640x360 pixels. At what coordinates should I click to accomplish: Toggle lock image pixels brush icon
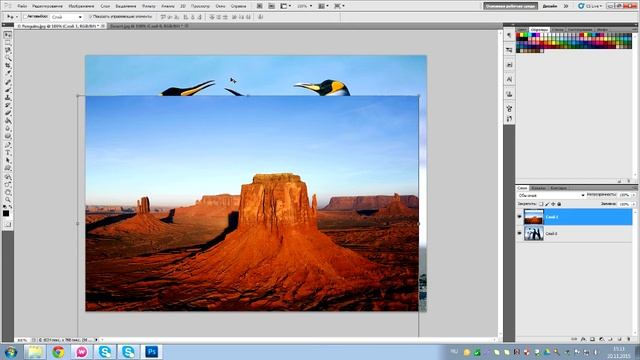547,204
